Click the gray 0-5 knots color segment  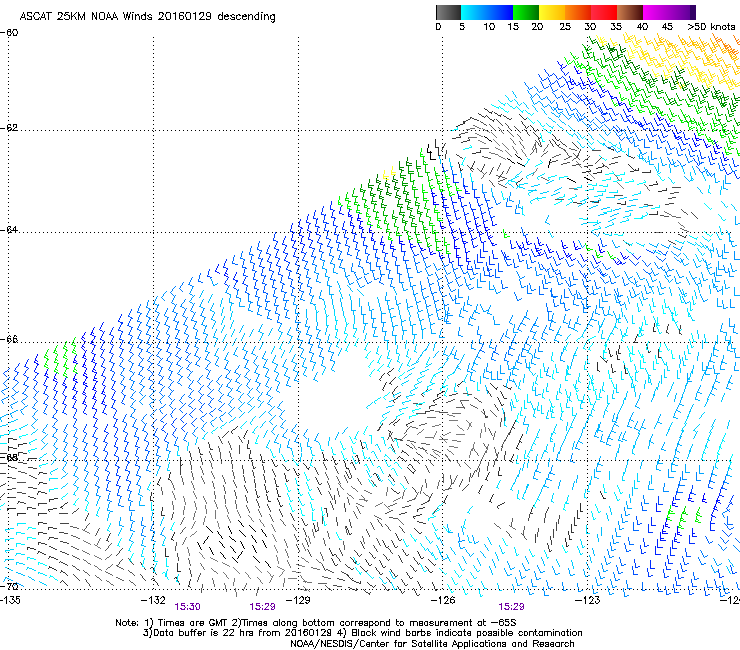[x=448, y=12]
